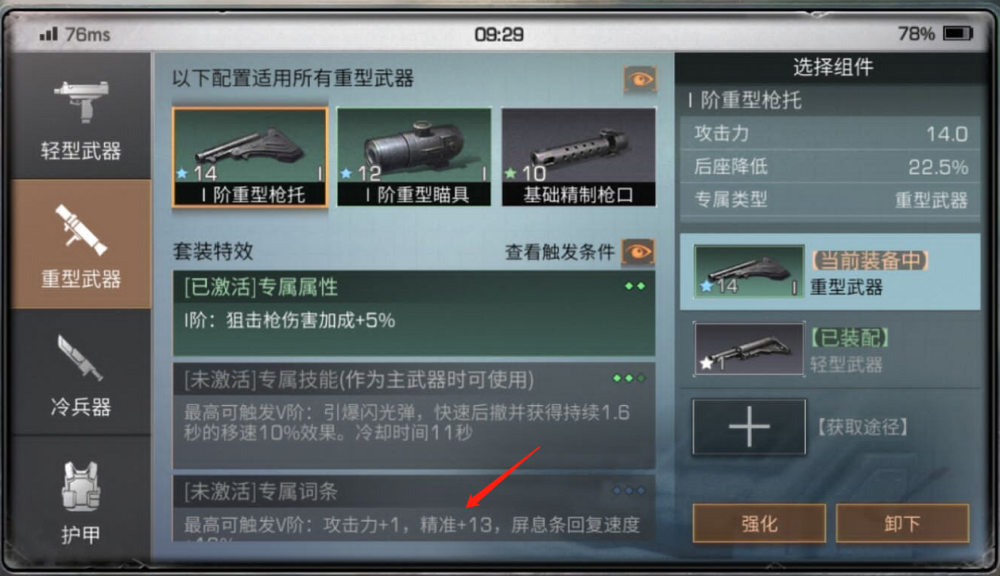The image size is (1000, 576).
Task: Click the 查看触发条件 link text
Action: 559,253
